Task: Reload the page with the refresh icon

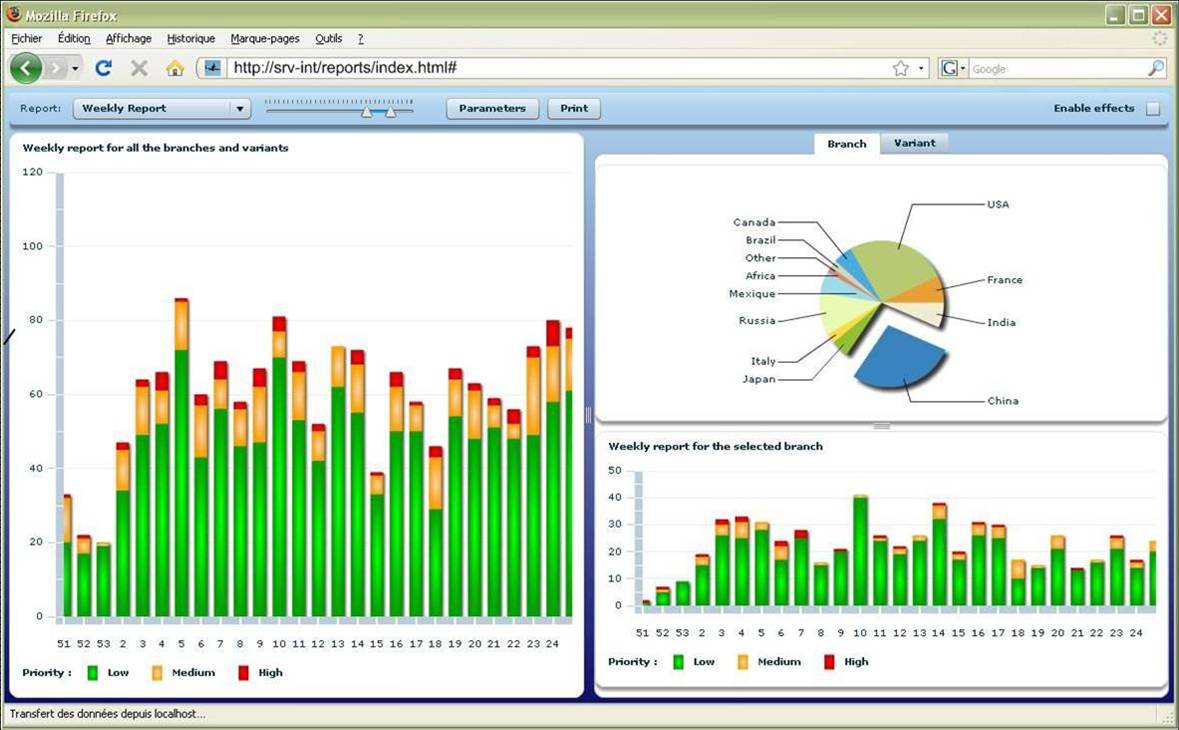Action: (x=103, y=68)
